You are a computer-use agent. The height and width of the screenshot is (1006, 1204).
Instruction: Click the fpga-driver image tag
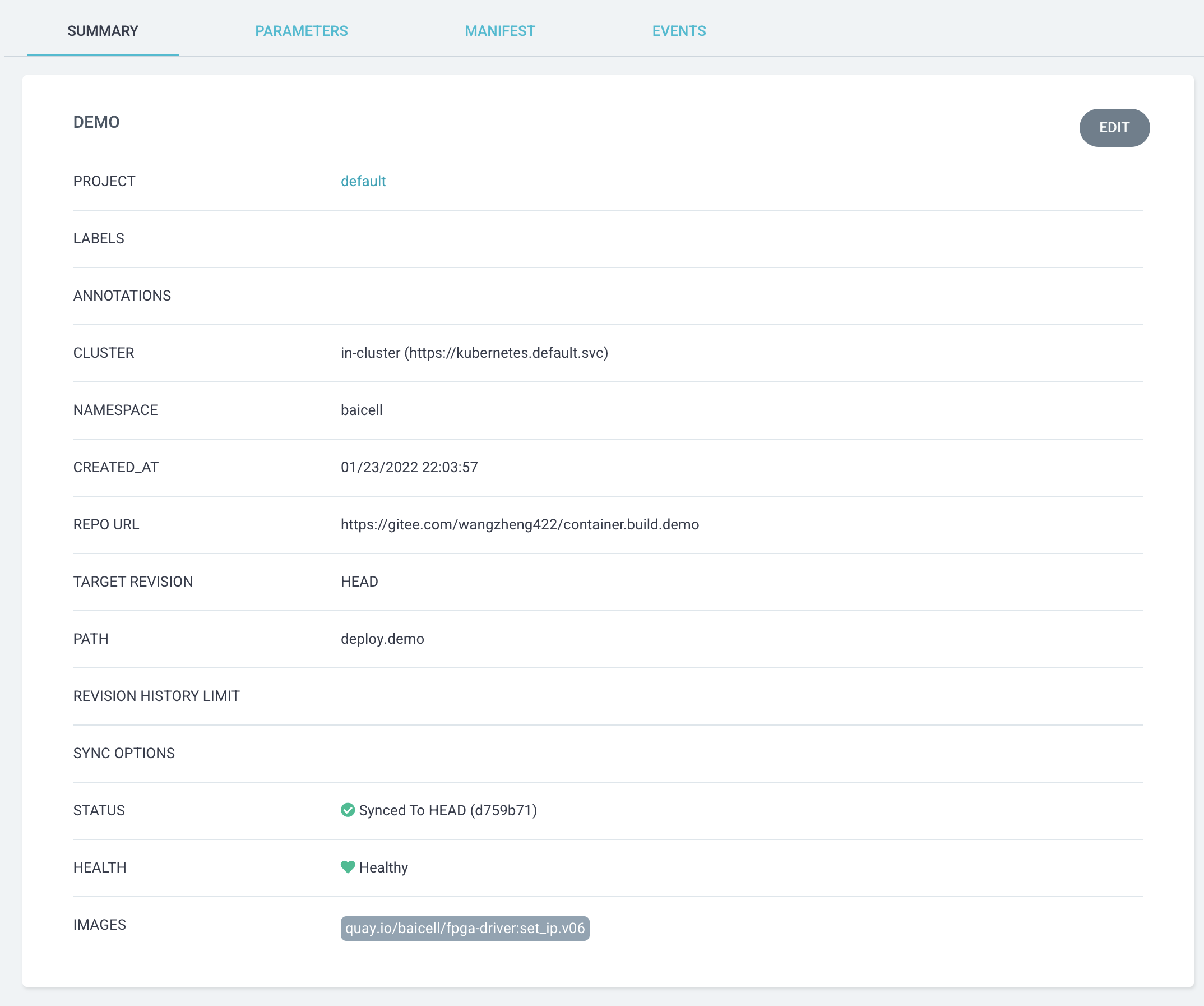465,928
